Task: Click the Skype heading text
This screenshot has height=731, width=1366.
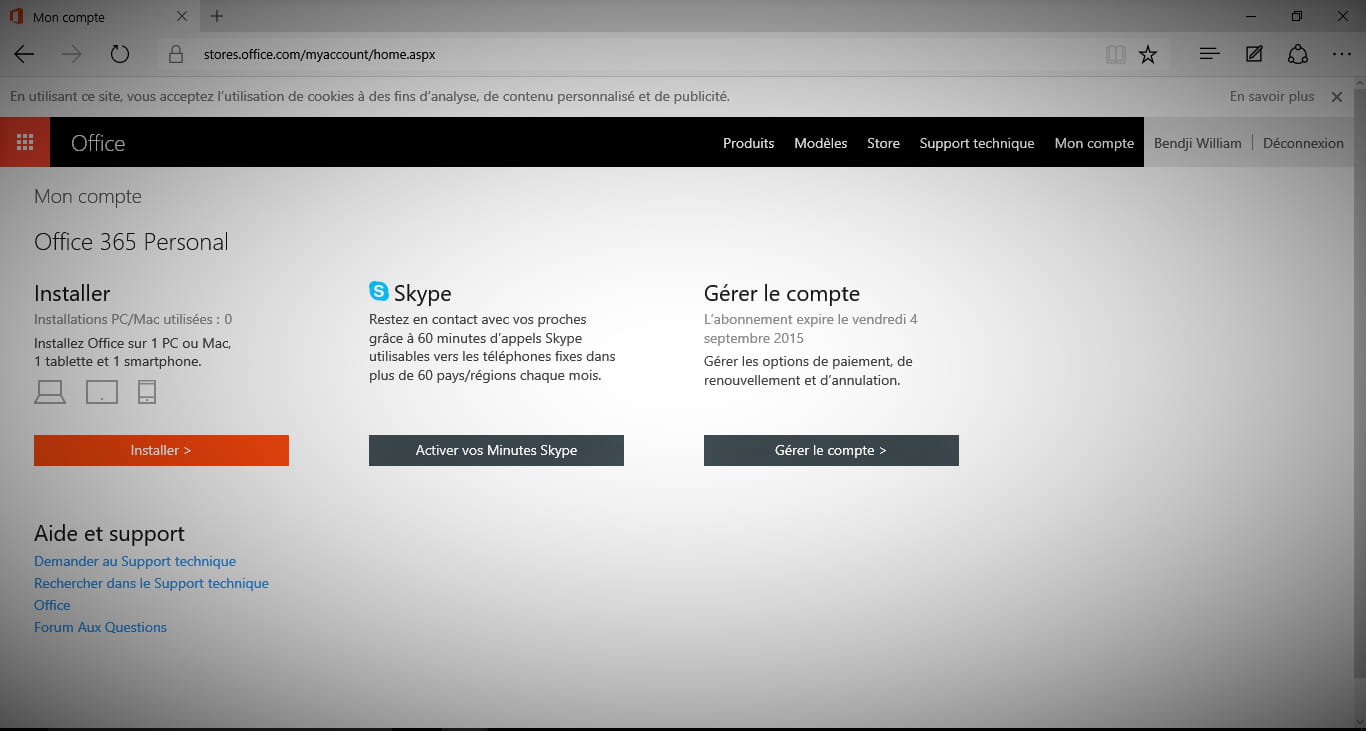Action: (422, 293)
